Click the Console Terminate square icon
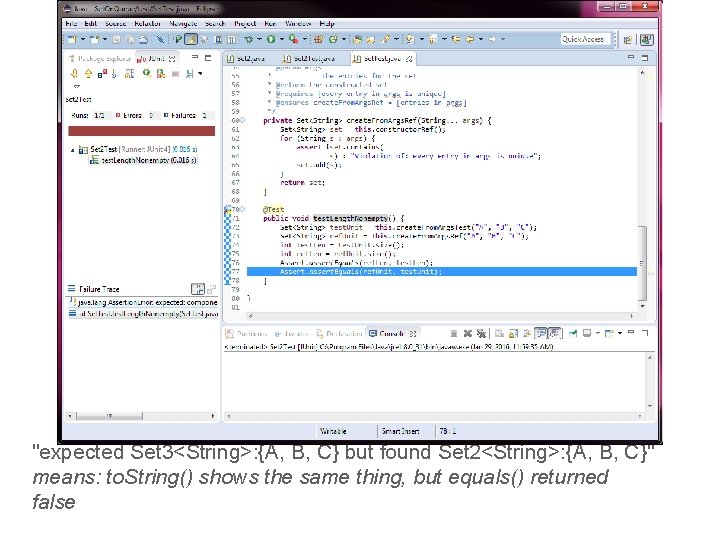This screenshot has height=540, width=720. tap(454, 333)
